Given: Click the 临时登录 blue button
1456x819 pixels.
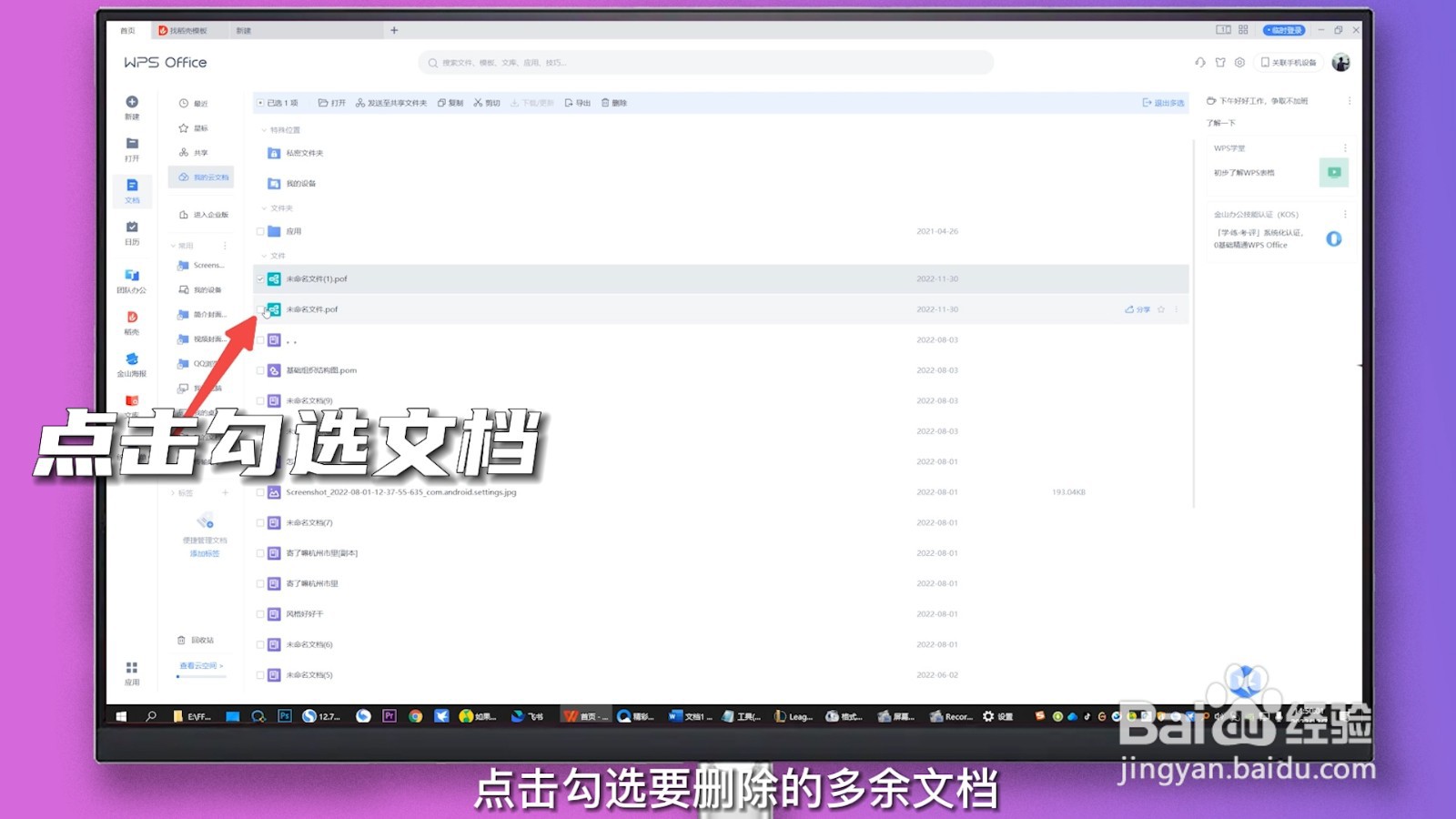Looking at the screenshot, I should pyautogui.click(x=1284, y=30).
